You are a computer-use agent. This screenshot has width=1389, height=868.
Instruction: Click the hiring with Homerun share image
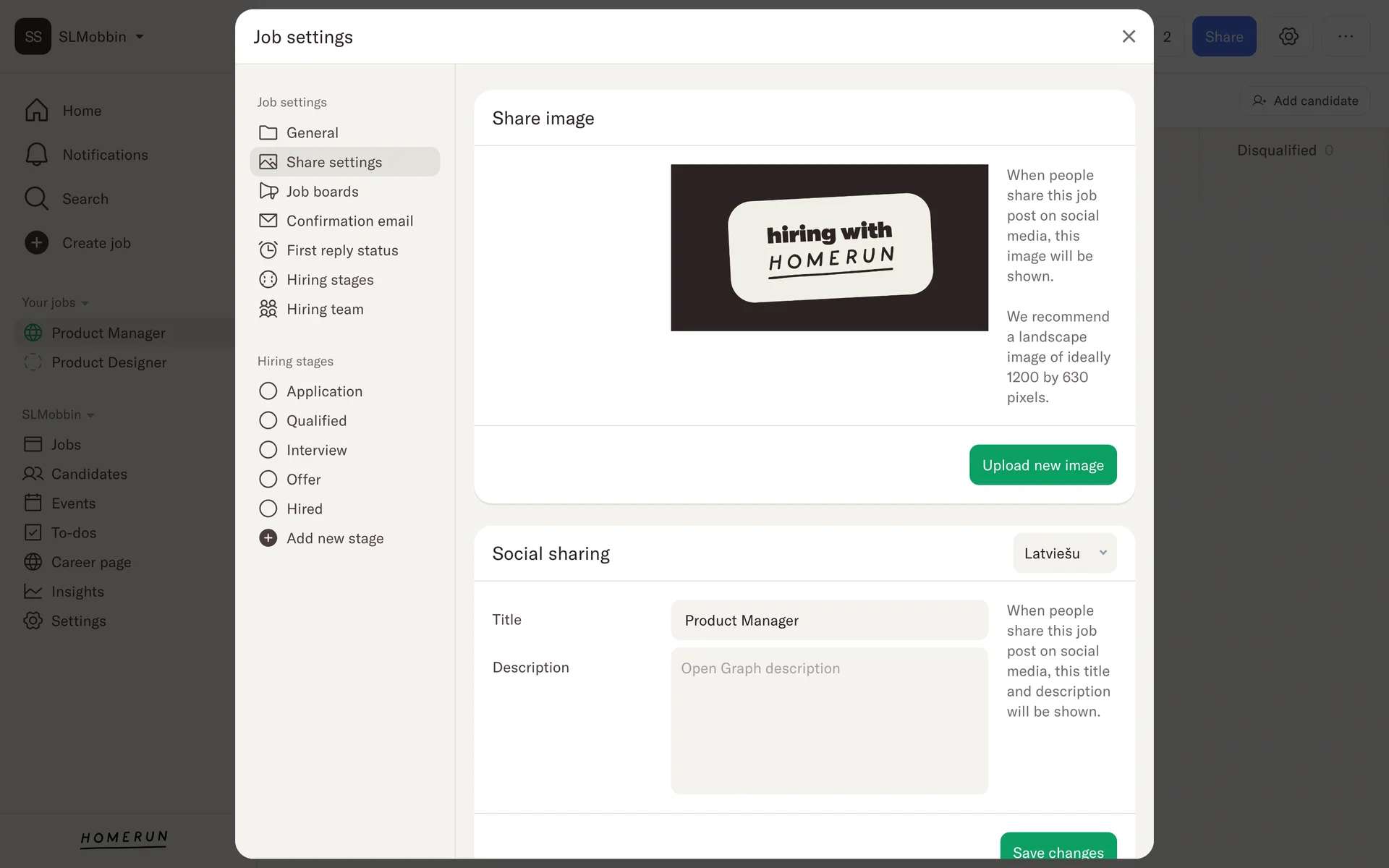pyautogui.click(x=829, y=247)
